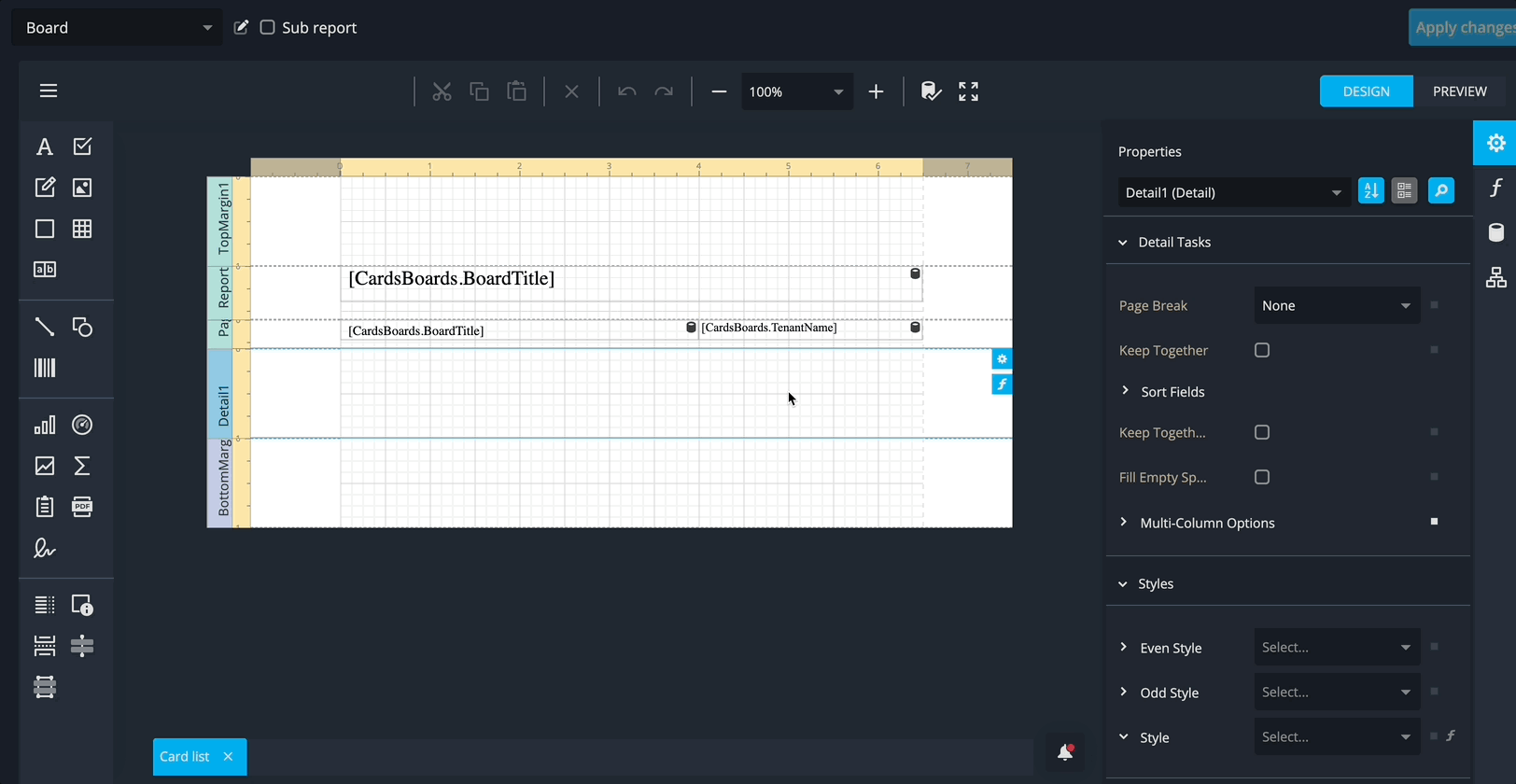
Task: Sort properties alphabetically
Action: (x=1371, y=190)
